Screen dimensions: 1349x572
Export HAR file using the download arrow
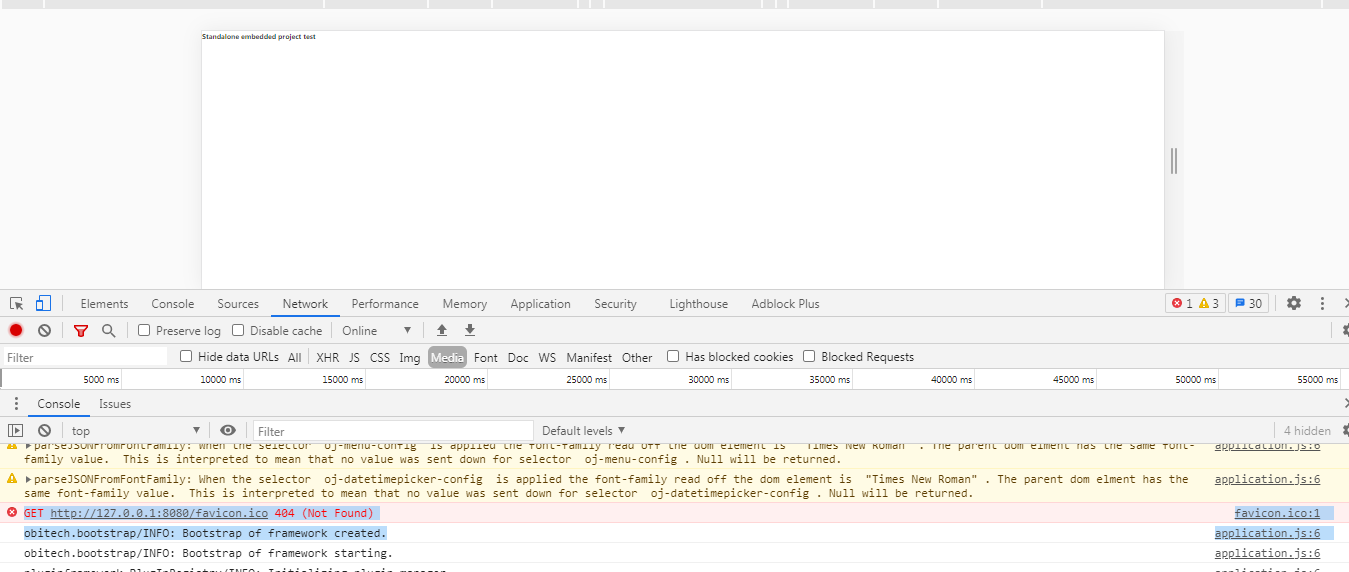pos(470,330)
